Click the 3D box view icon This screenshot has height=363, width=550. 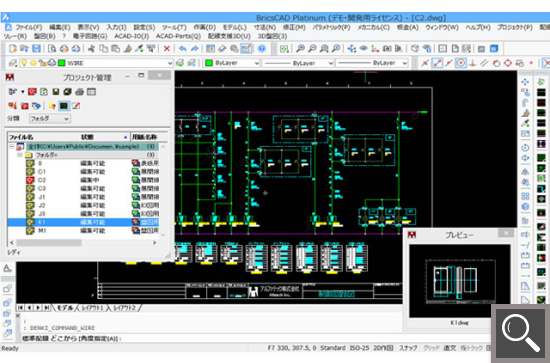(415, 48)
